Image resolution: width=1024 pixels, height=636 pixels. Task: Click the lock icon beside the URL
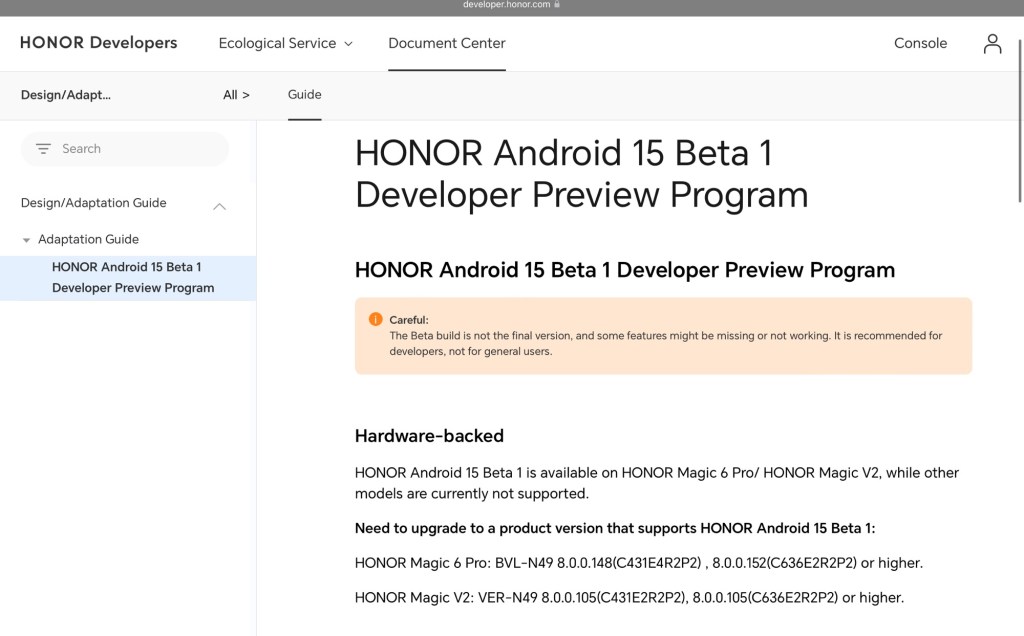pos(557,4)
